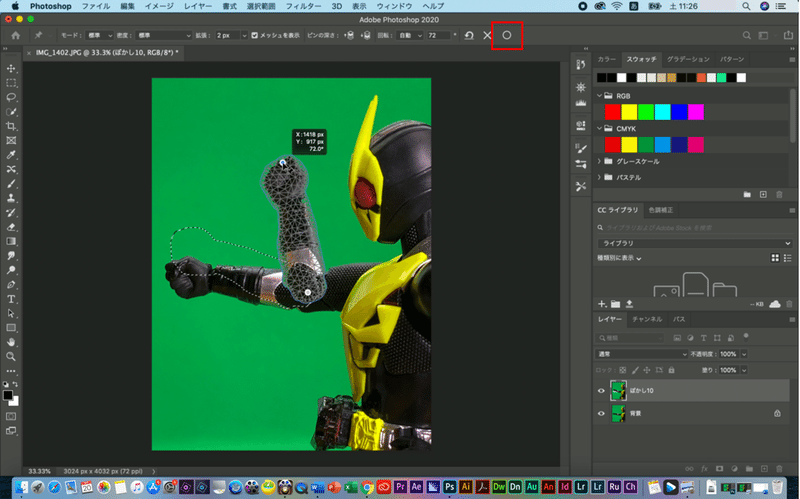Cancel the puppet warp with the X icon
Viewport: 800px width, 499px height.
[487, 35]
